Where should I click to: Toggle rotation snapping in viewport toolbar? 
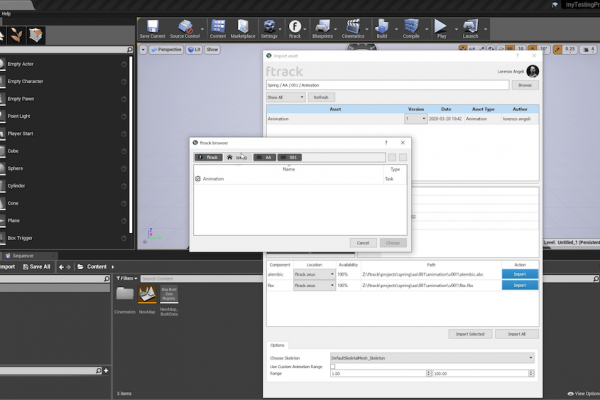[532, 49]
